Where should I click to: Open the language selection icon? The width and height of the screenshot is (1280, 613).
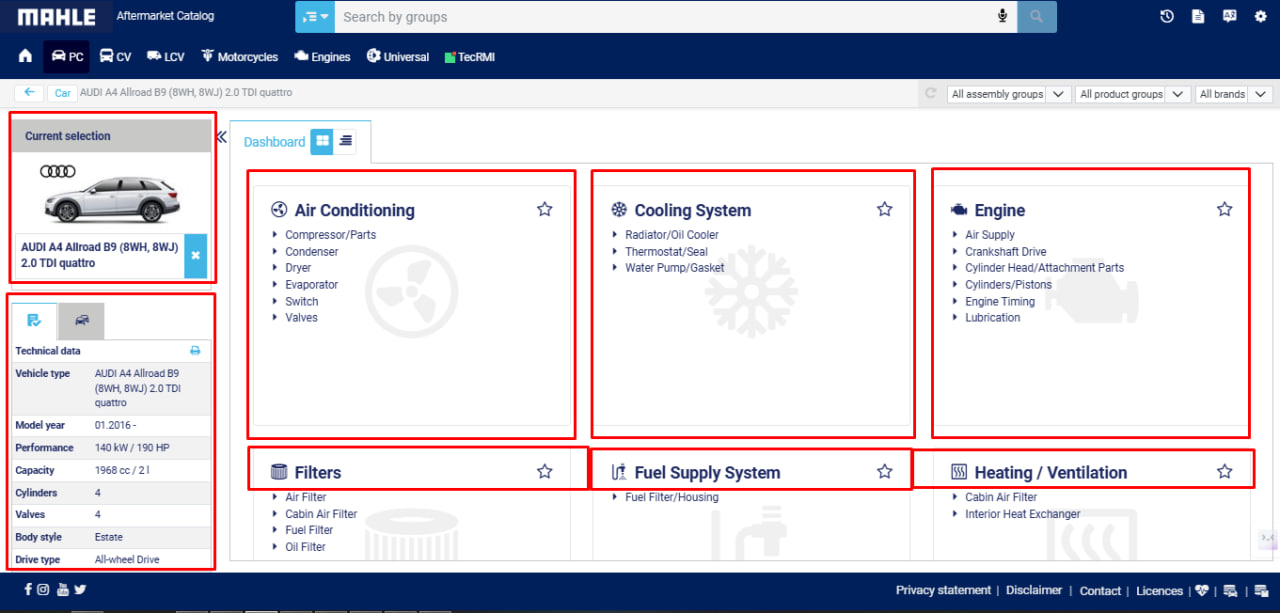click(x=1229, y=17)
